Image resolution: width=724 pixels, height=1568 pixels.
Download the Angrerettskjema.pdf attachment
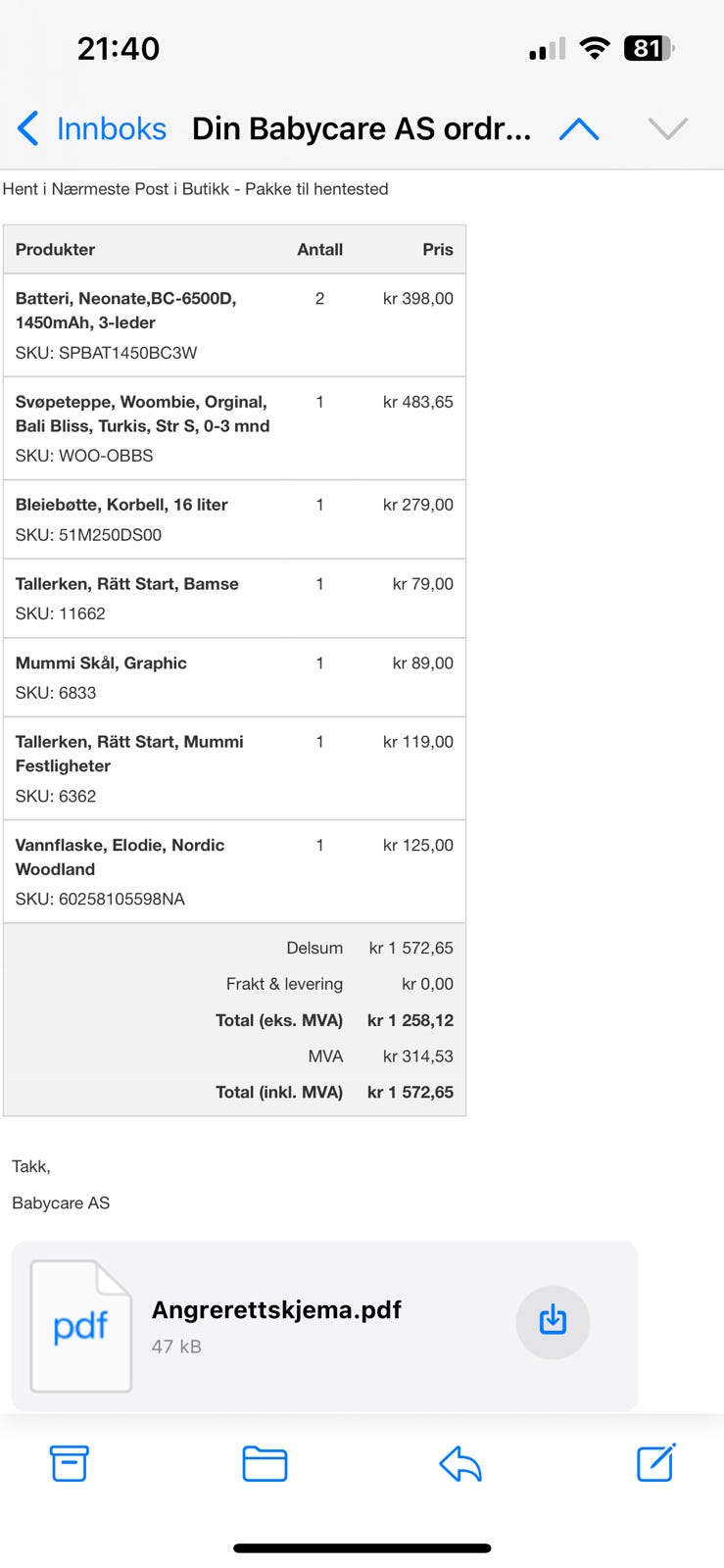point(553,1321)
